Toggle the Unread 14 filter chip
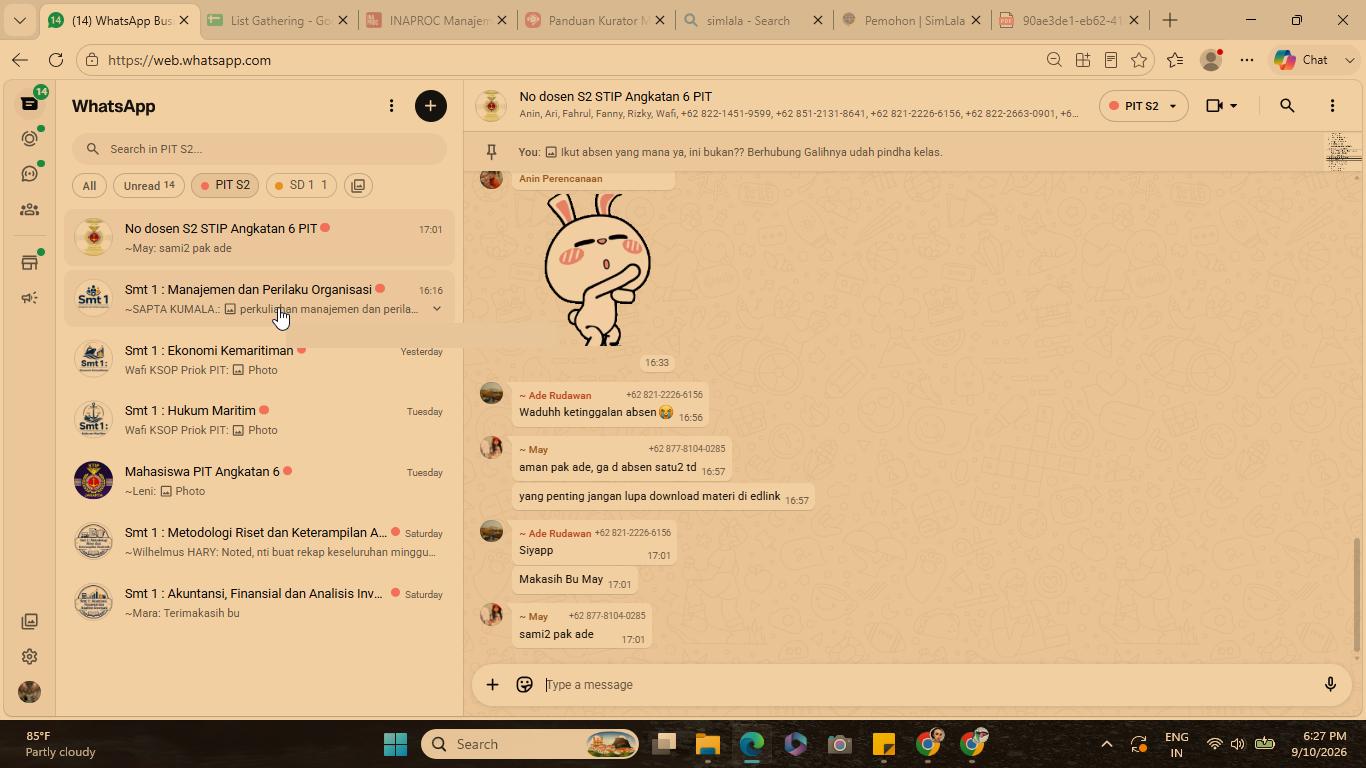The width and height of the screenshot is (1366, 768). coord(149,185)
